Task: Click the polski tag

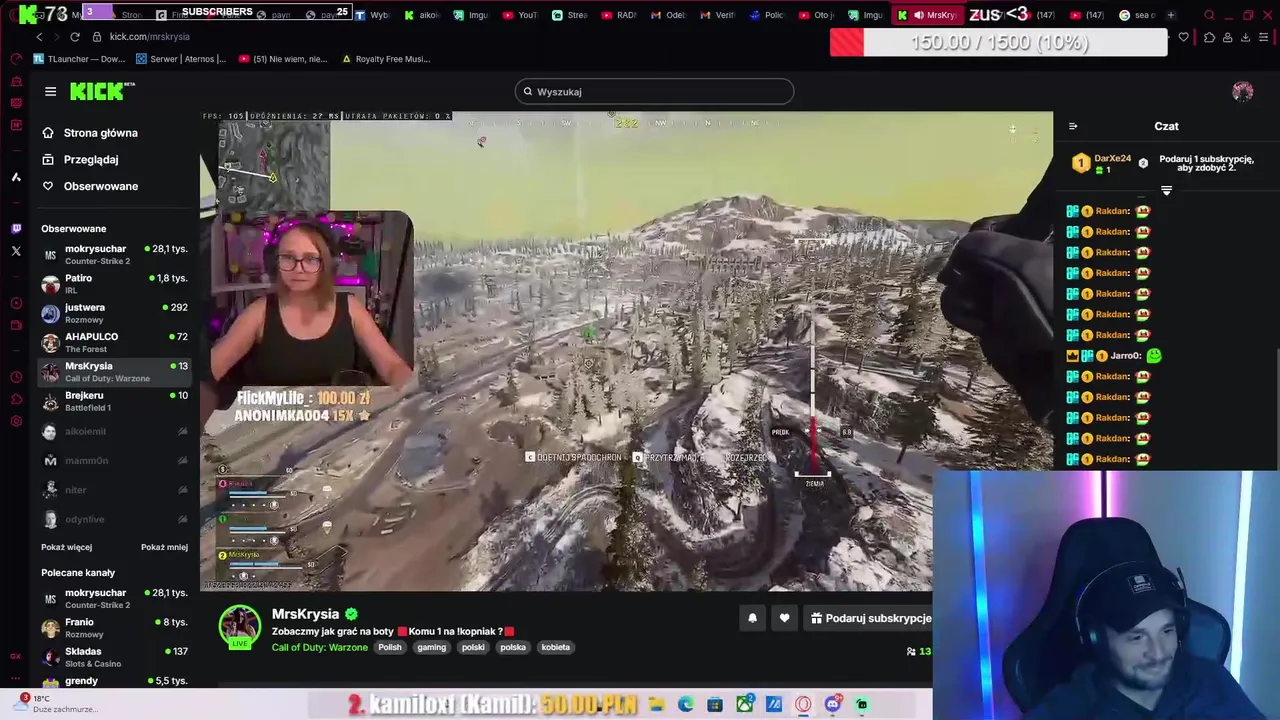Action: [473, 647]
